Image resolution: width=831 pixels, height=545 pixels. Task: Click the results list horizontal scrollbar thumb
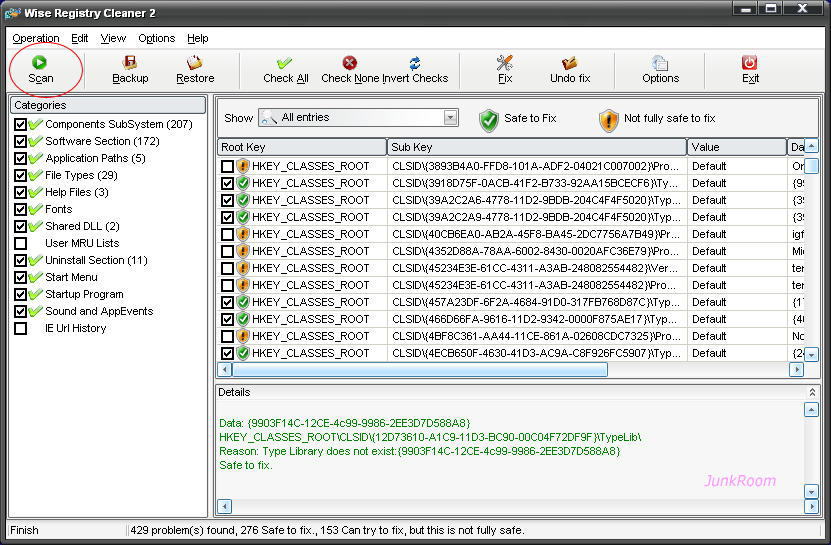pyautogui.click(x=420, y=370)
